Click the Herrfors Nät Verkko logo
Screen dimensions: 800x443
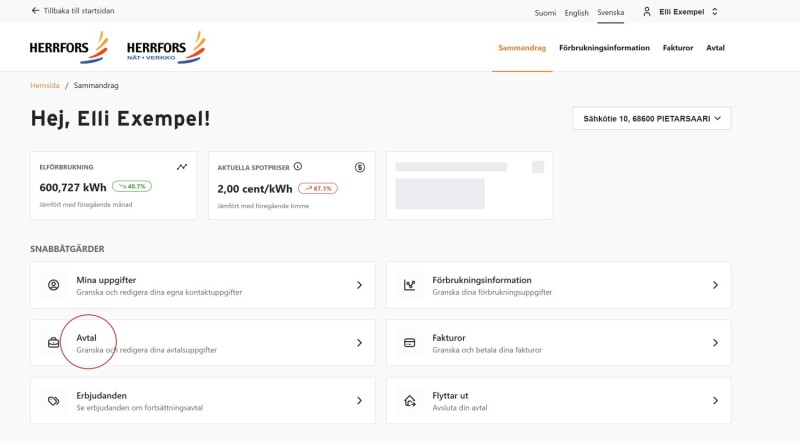(x=166, y=47)
